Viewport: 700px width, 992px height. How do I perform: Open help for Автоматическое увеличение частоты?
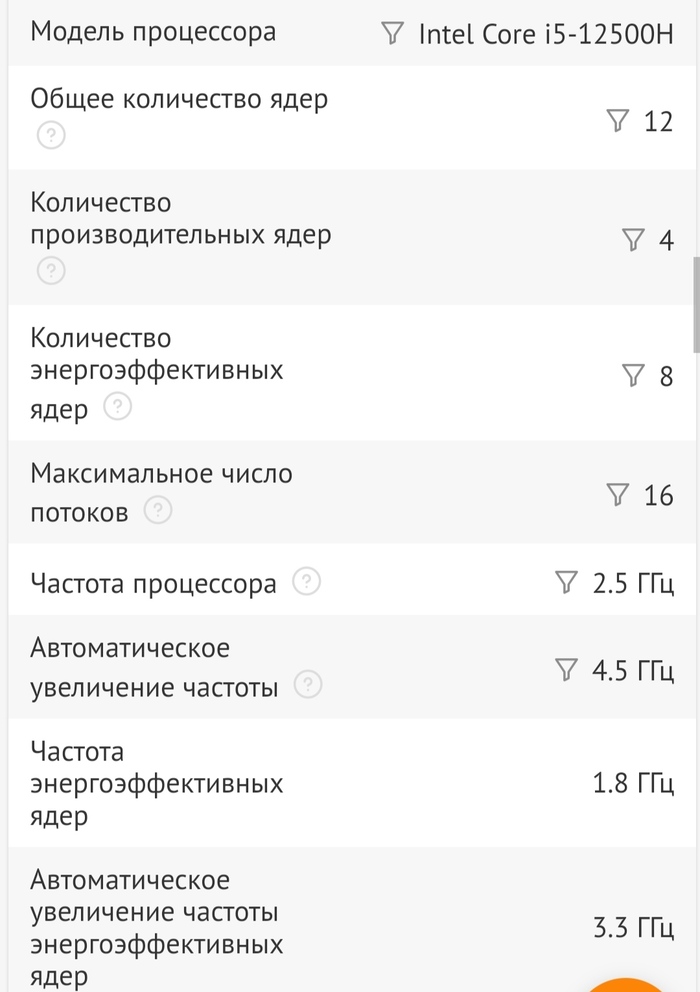[308, 686]
